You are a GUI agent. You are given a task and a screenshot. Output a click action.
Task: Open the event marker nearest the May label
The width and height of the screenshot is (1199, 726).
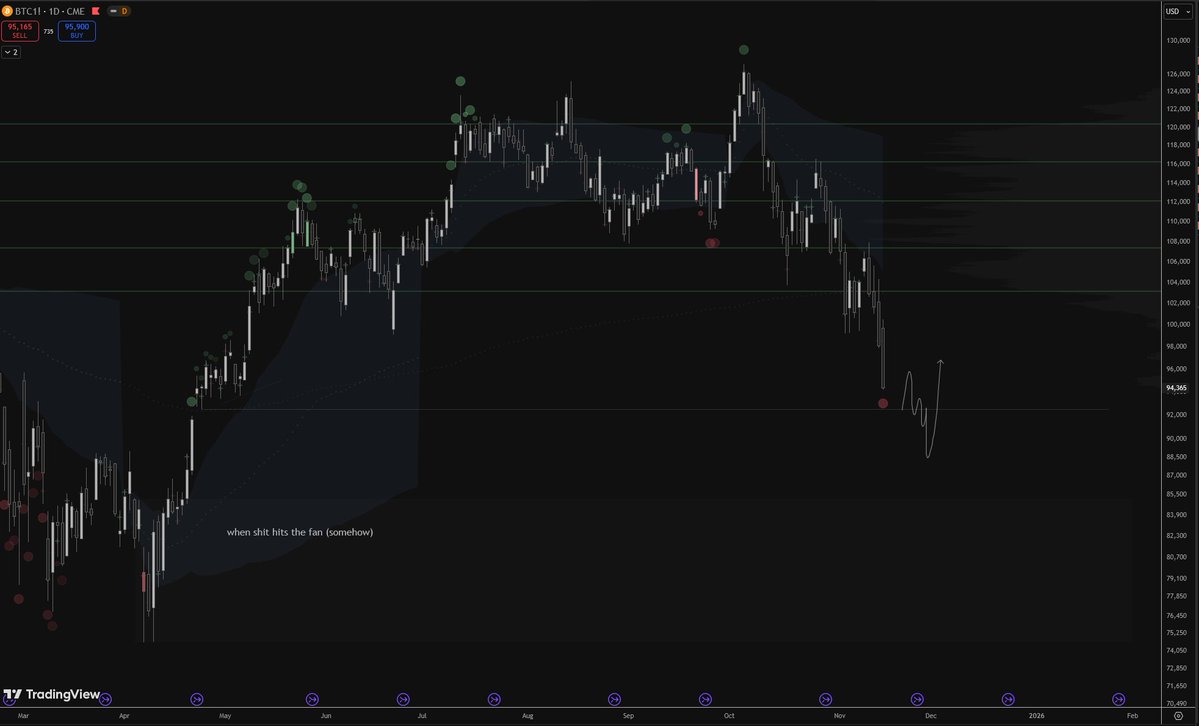point(197,699)
